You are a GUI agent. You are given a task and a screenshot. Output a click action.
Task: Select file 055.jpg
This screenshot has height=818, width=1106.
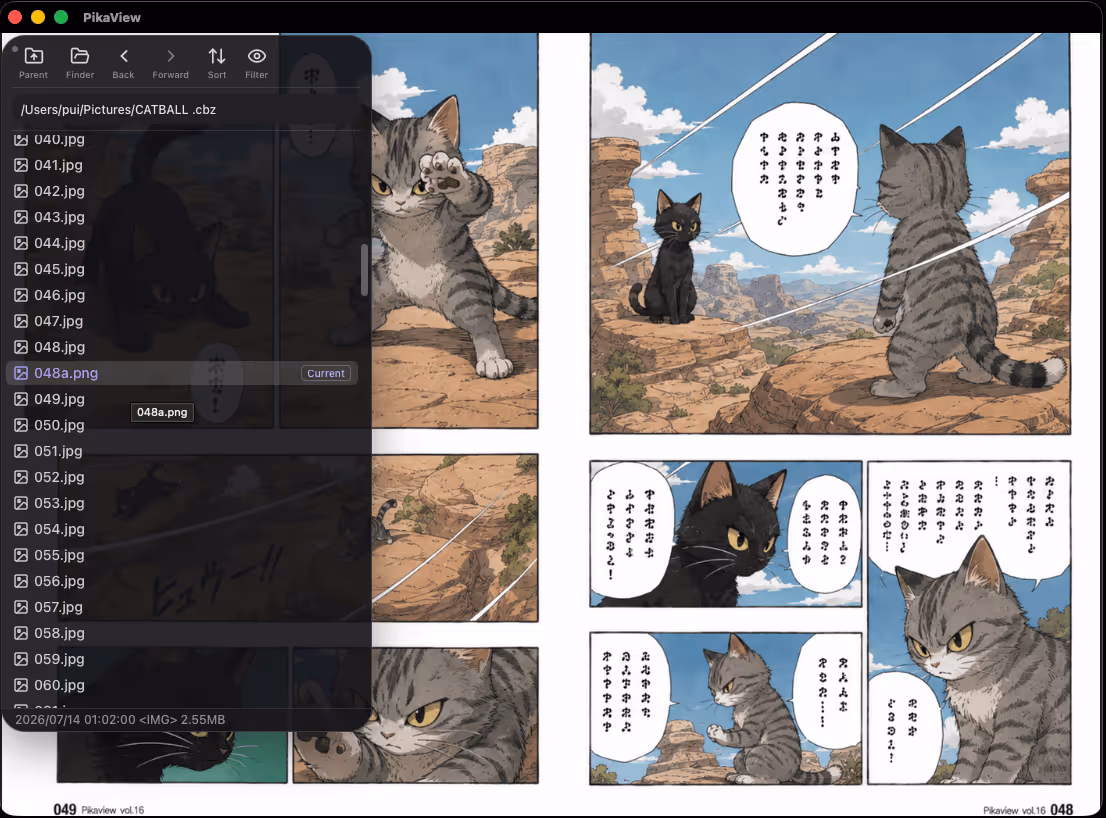182,556
